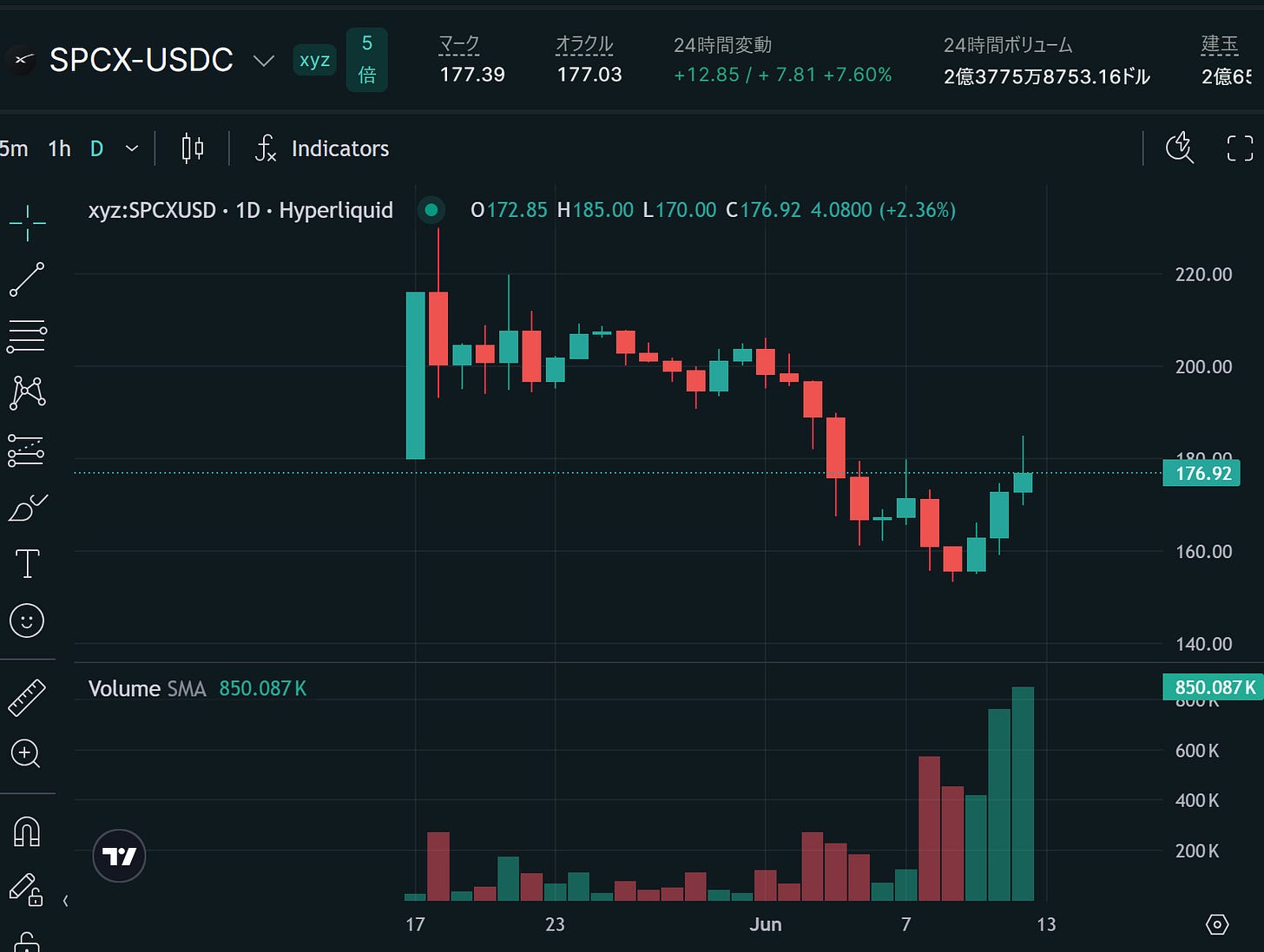Screen dimensions: 1264x952
Task: Open chart settings hexagon icon
Action: (1217, 924)
